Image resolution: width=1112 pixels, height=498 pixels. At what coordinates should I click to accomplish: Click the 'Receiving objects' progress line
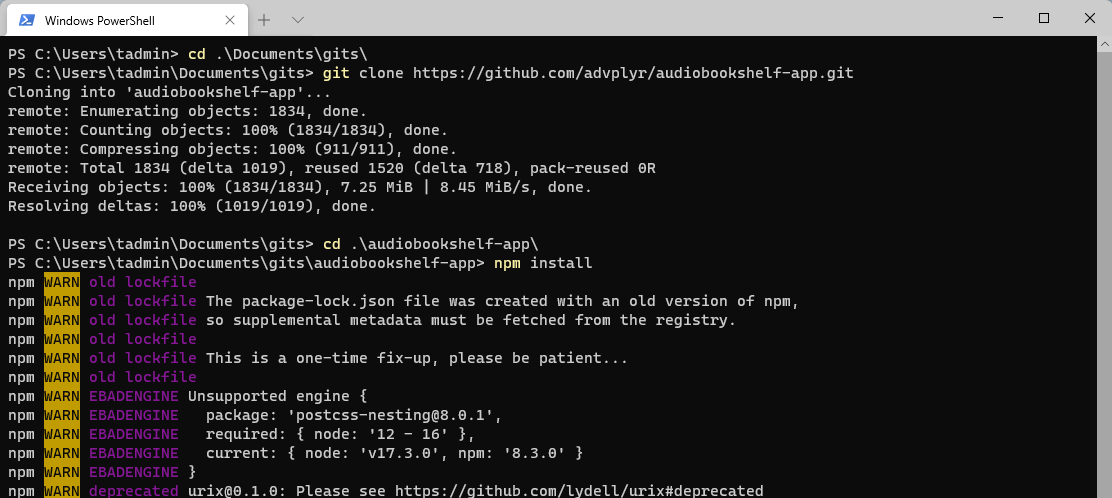point(299,187)
